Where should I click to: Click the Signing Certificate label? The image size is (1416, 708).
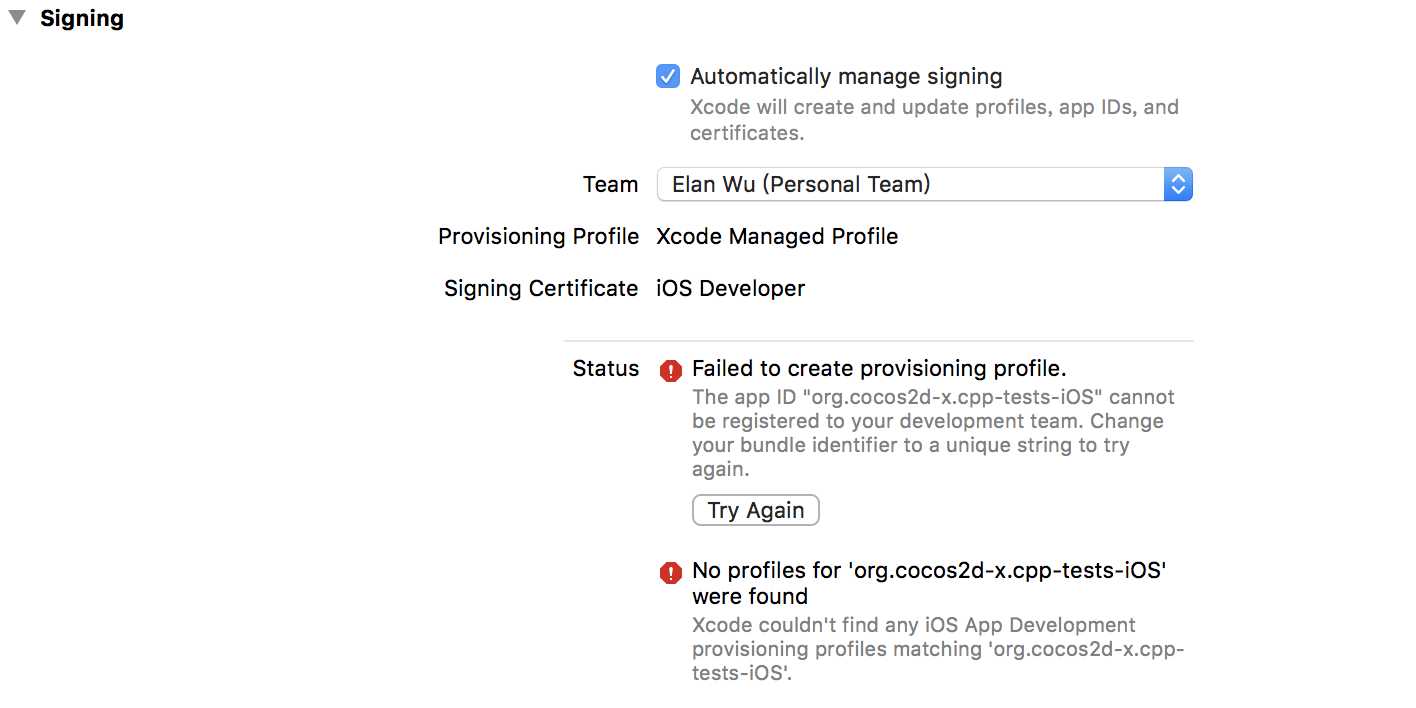(x=541, y=288)
